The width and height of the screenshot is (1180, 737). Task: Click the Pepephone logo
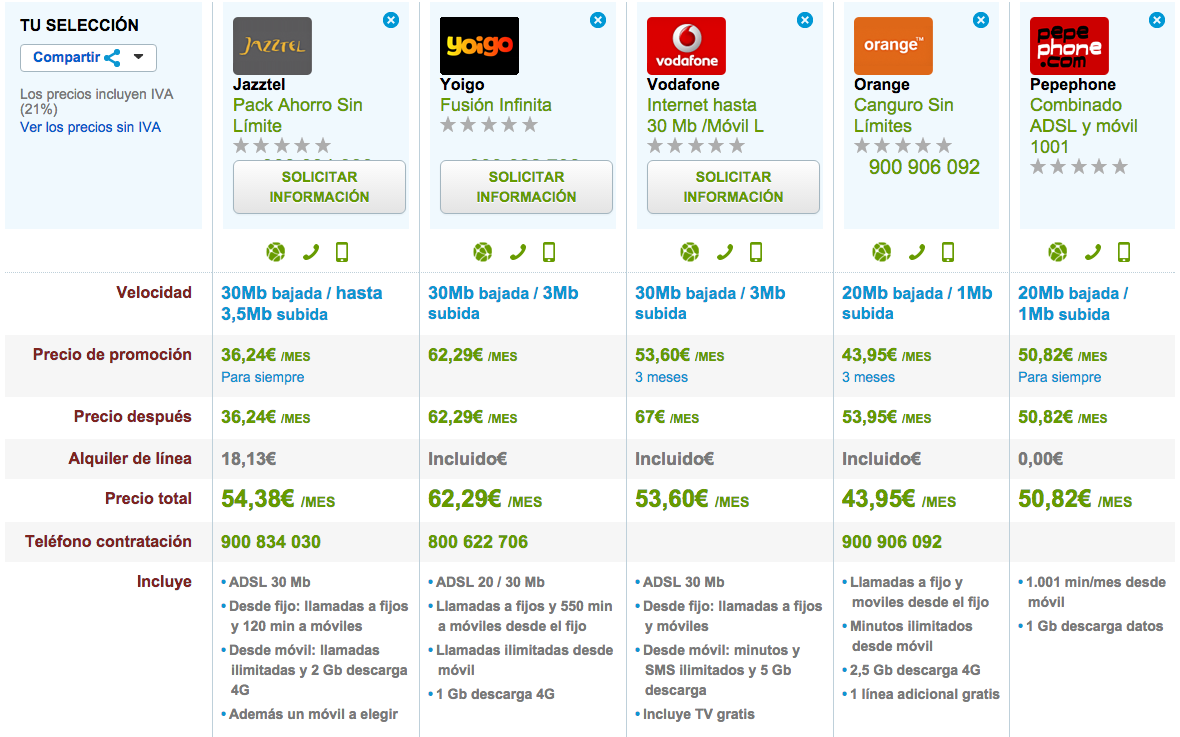pyautogui.click(x=1069, y=46)
